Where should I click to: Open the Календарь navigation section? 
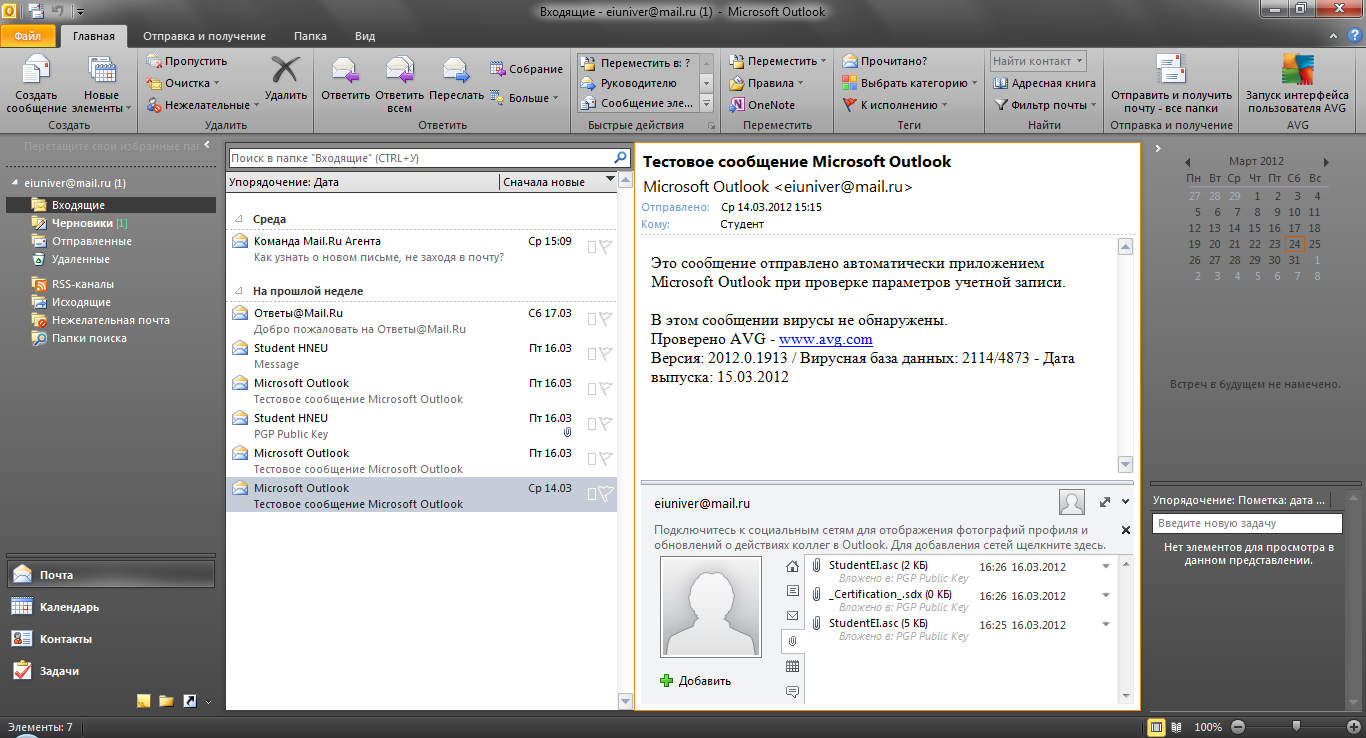click(x=110, y=607)
